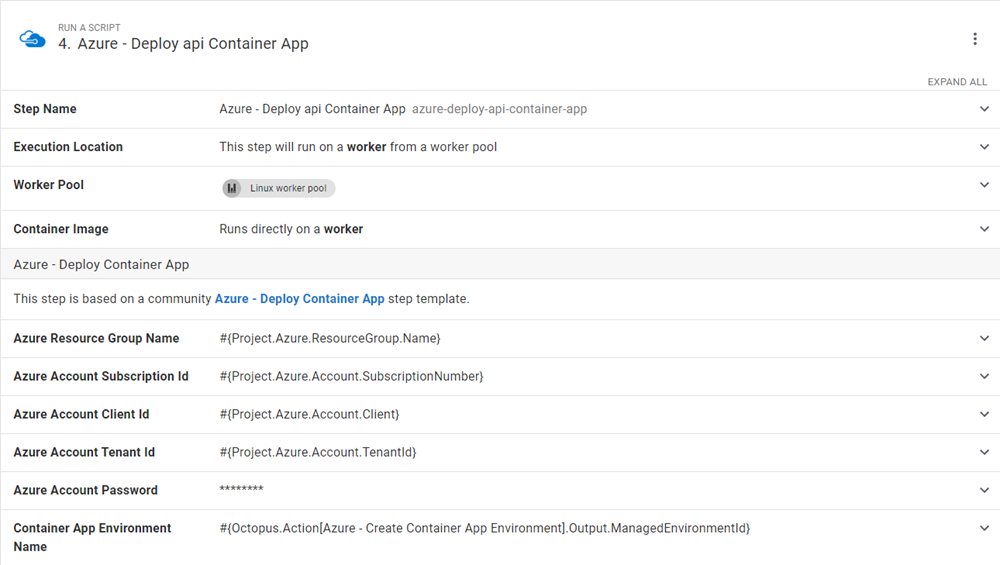Expand the Step Name row chevron
This screenshot has height=565, width=1000.
[984, 109]
